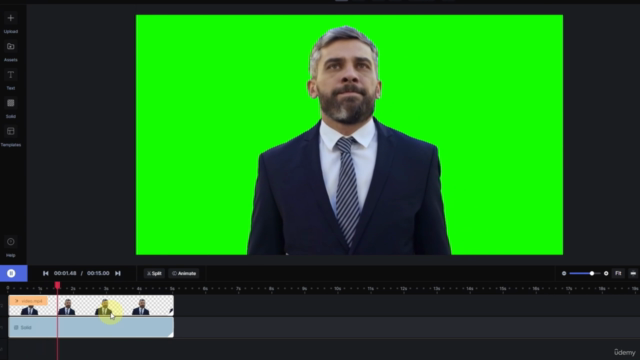The width and height of the screenshot is (640, 360).
Task: Click the Split button
Action: pos(154,273)
